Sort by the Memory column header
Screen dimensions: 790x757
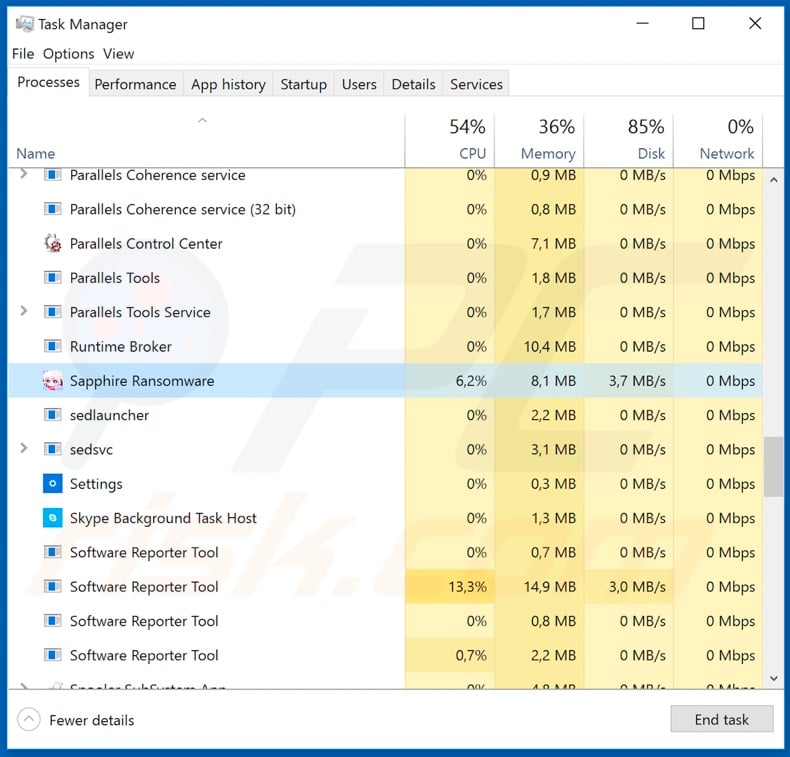pyautogui.click(x=539, y=140)
